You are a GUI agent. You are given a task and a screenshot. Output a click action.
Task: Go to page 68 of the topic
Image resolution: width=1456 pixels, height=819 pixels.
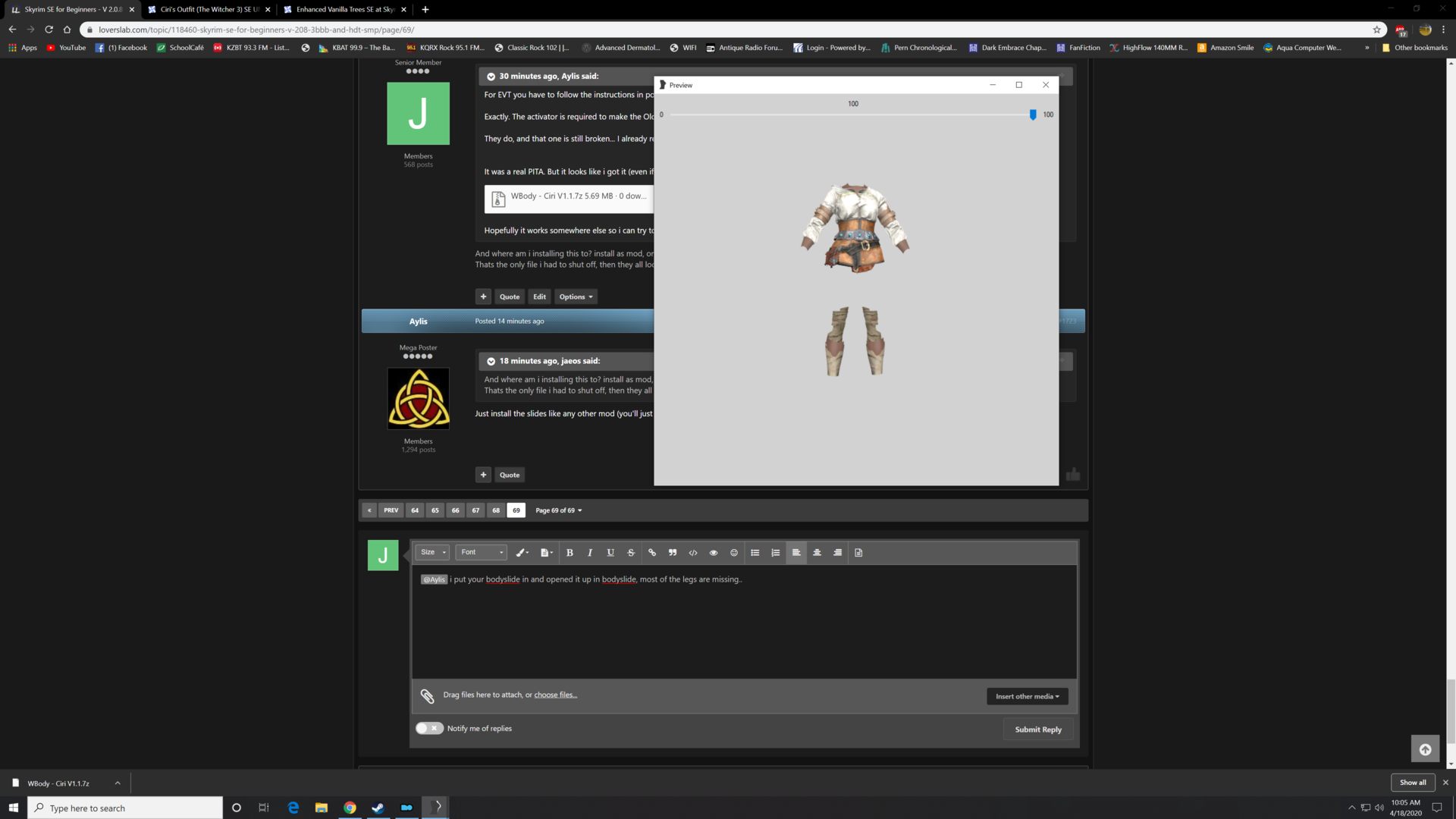click(496, 510)
